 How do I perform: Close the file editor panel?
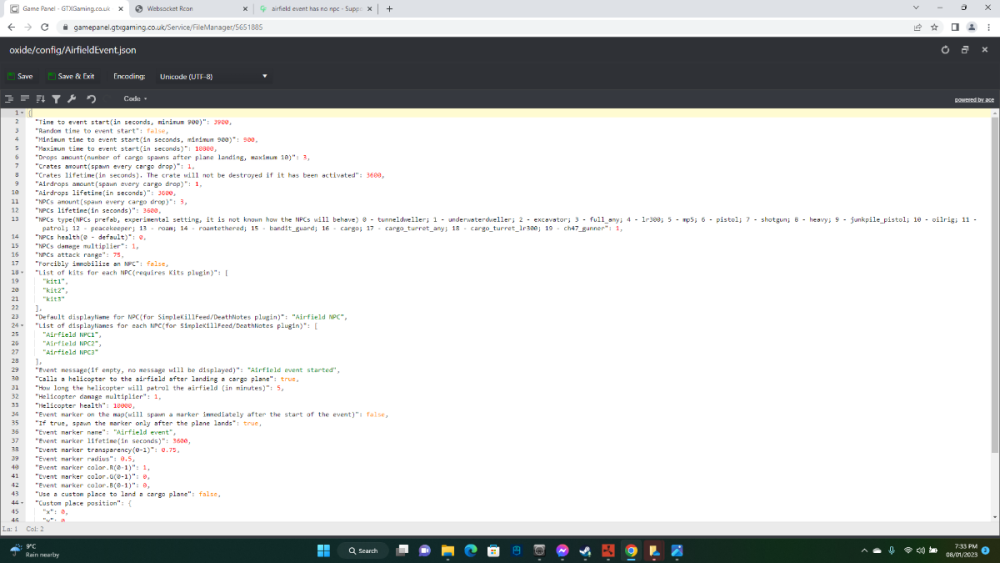[985, 50]
